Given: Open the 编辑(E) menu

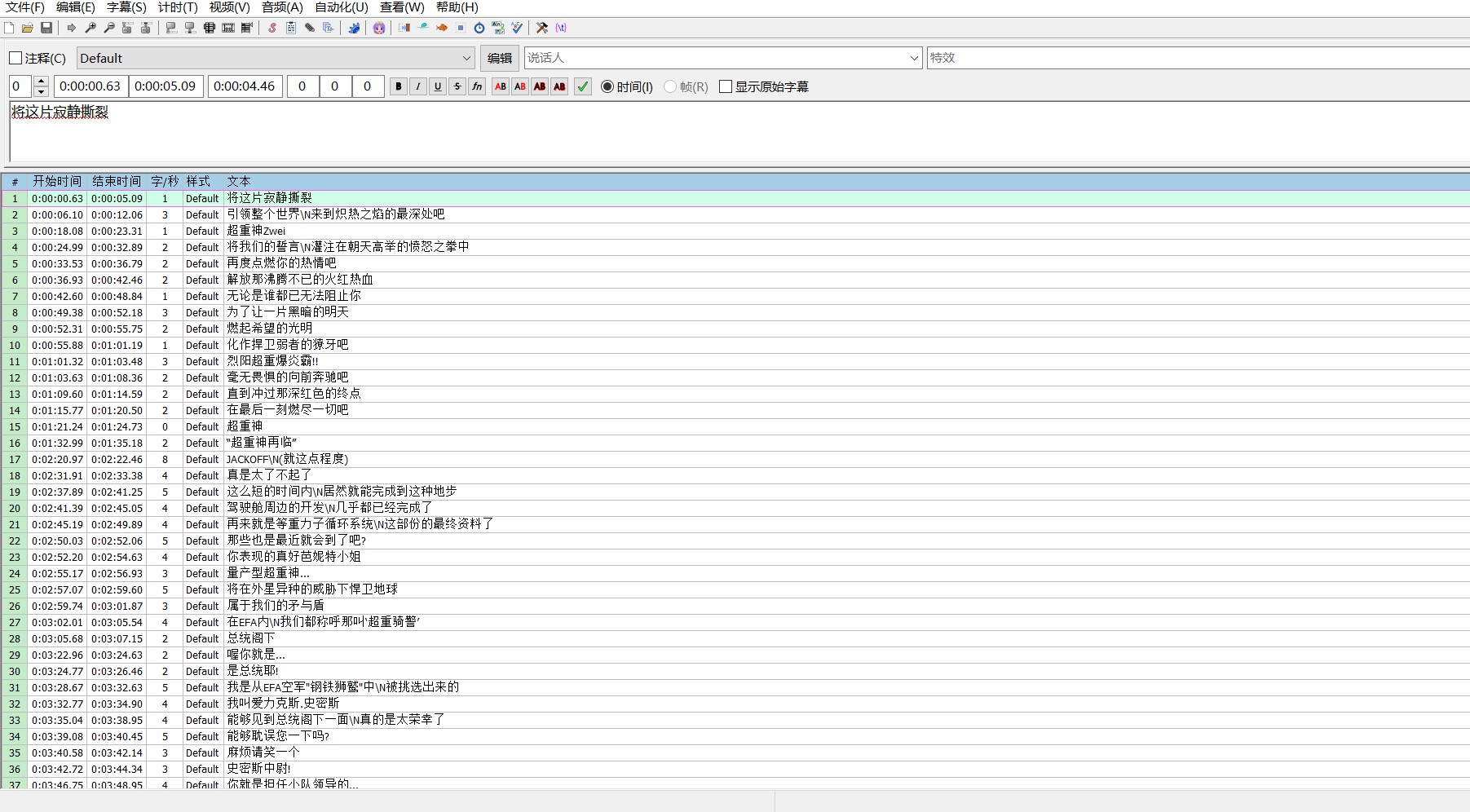Looking at the screenshot, I should tap(76, 7).
